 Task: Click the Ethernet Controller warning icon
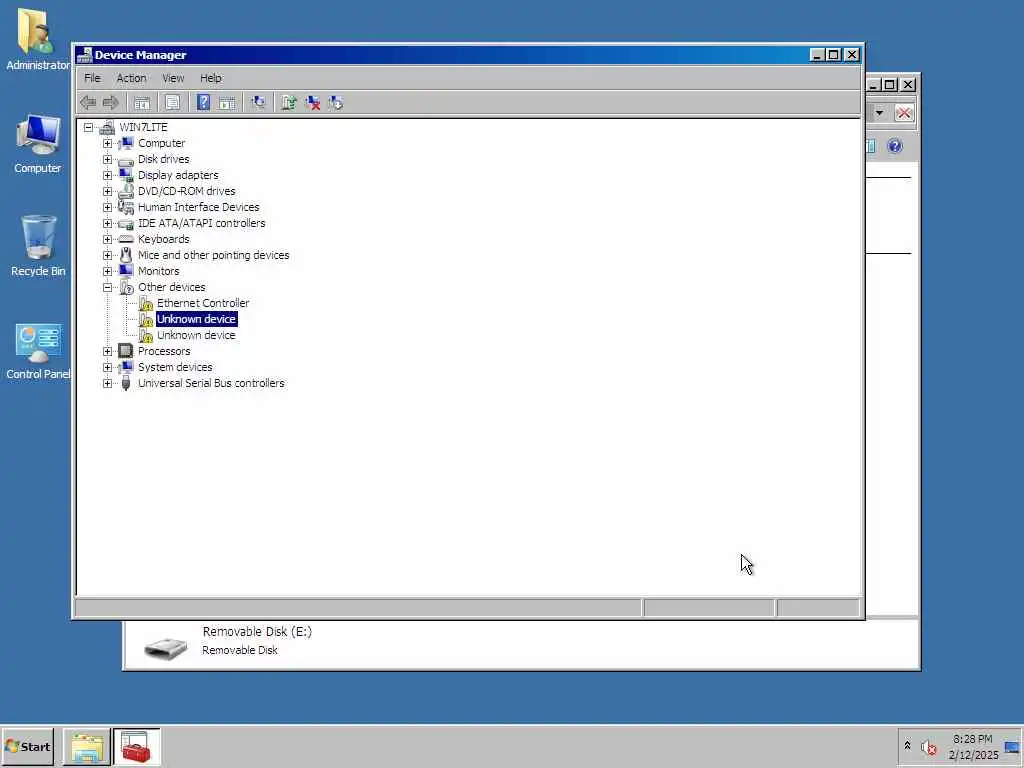(x=146, y=303)
